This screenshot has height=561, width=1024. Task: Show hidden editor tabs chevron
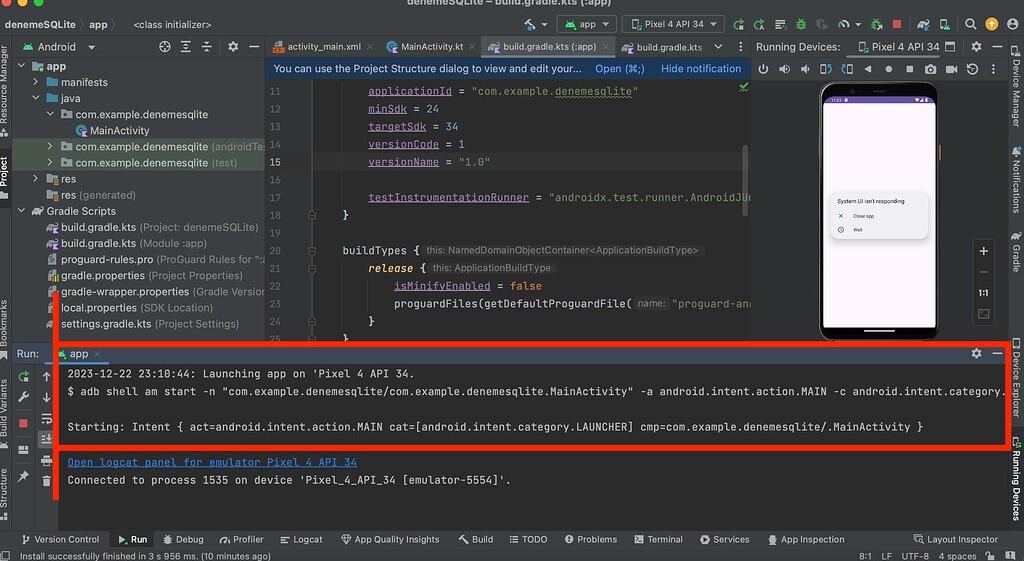[718, 46]
